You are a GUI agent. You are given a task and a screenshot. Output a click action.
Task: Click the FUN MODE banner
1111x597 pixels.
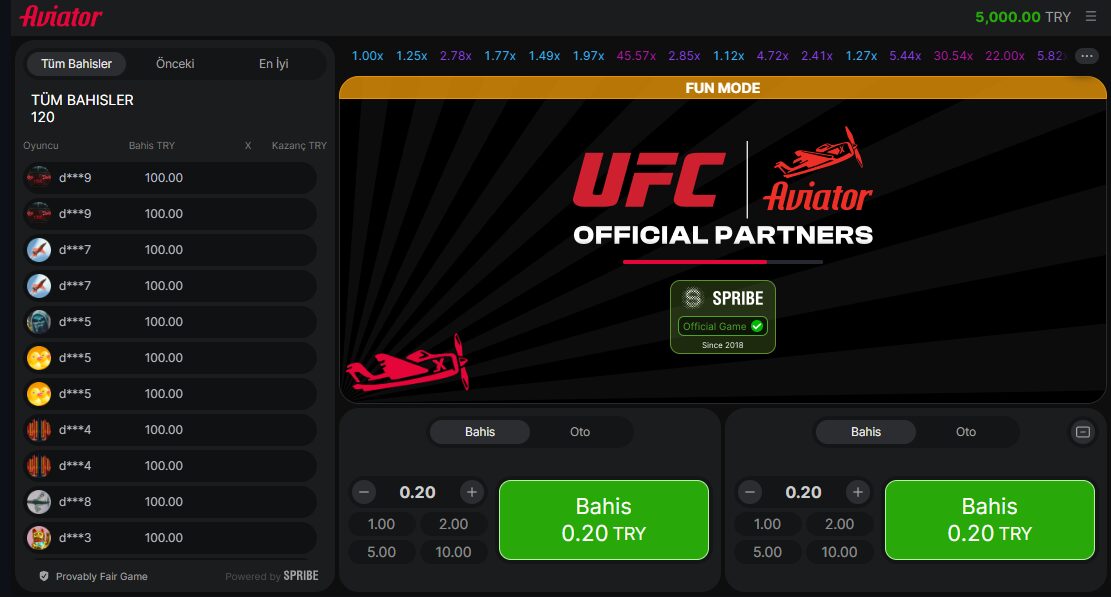pyautogui.click(x=723, y=88)
